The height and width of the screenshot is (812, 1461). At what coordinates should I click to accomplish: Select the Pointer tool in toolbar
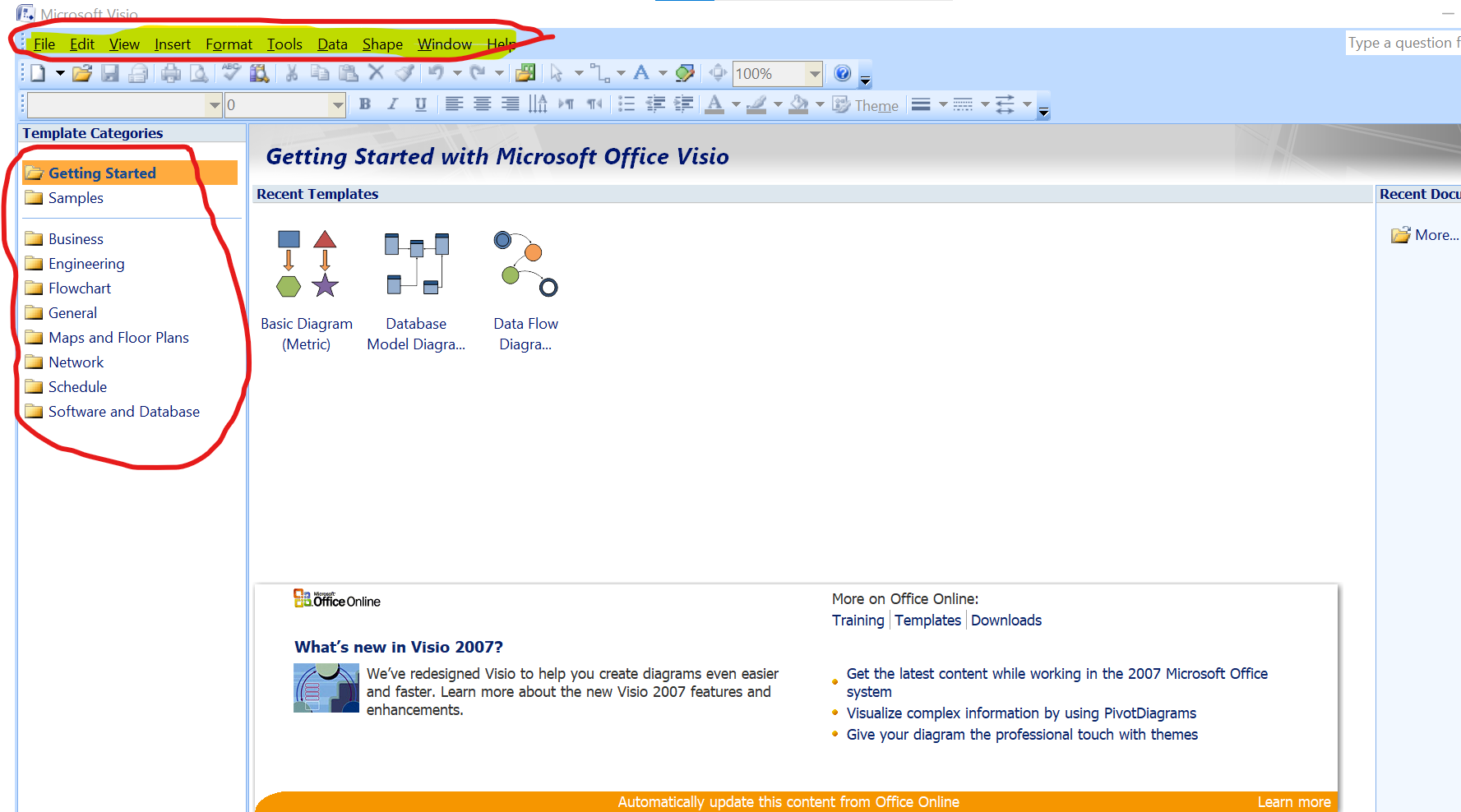click(557, 74)
